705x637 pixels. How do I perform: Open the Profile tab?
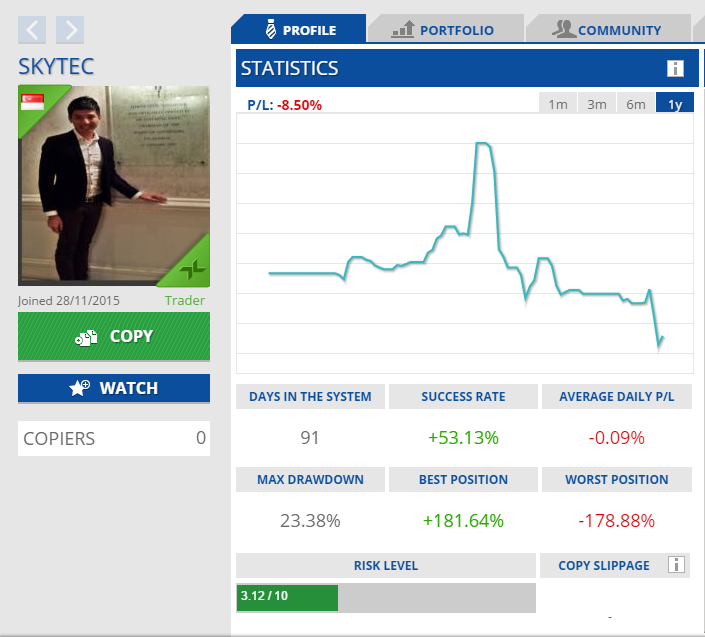point(297,30)
